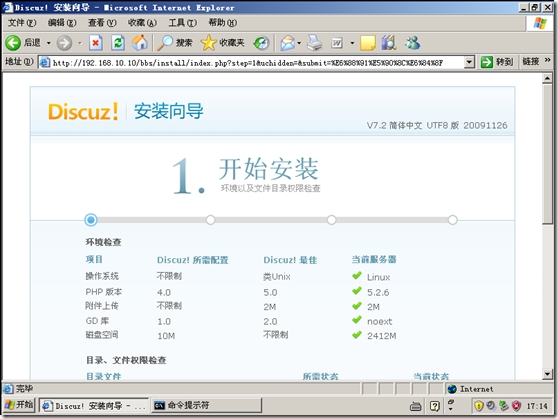Screen dimensions: 558x419
Task: Click the 目录、文件权限检查 heading
Action: click(126, 360)
